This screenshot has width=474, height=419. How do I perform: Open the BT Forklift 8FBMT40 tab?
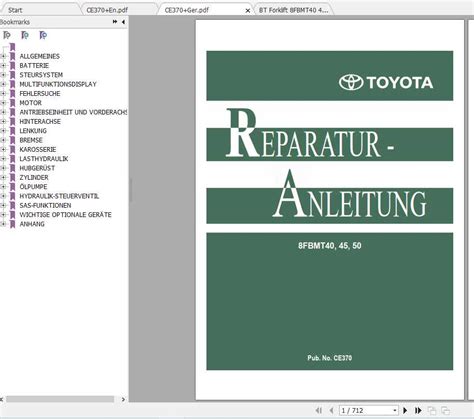pos(293,10)
